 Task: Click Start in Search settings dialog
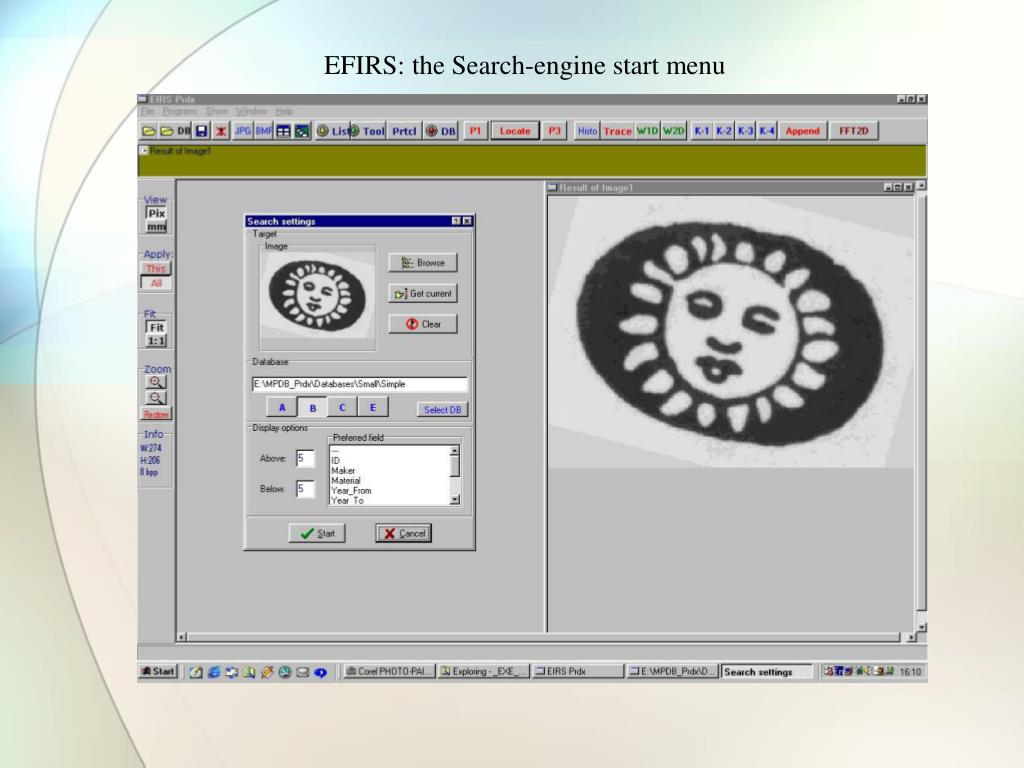click(317, 534)
